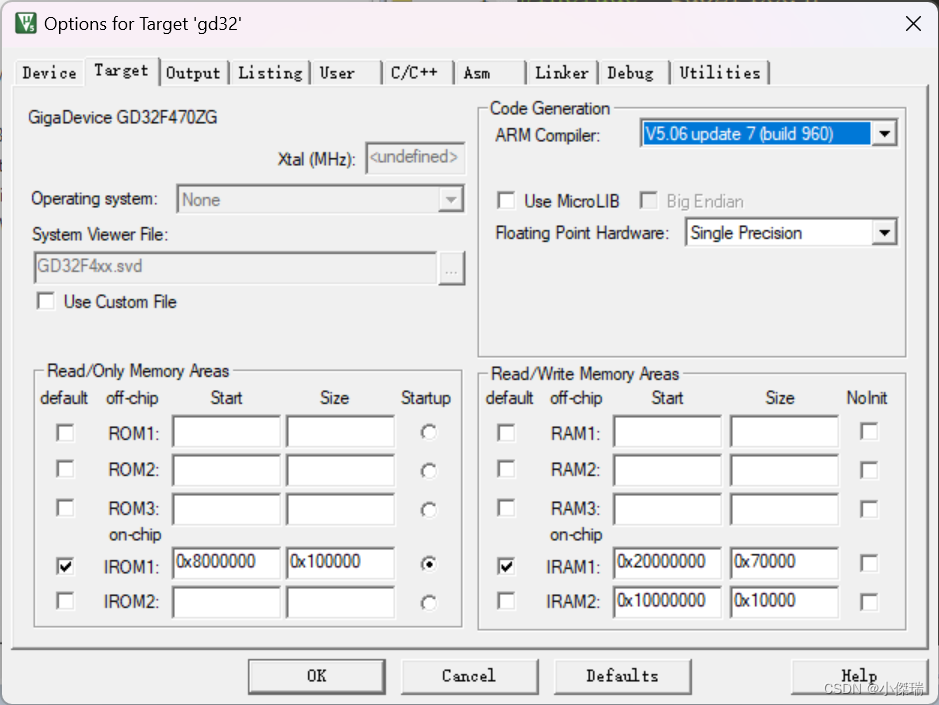Enable NoInit for IRAM1
Viewport: 939px width, 705px height.
tap(869, 563)
